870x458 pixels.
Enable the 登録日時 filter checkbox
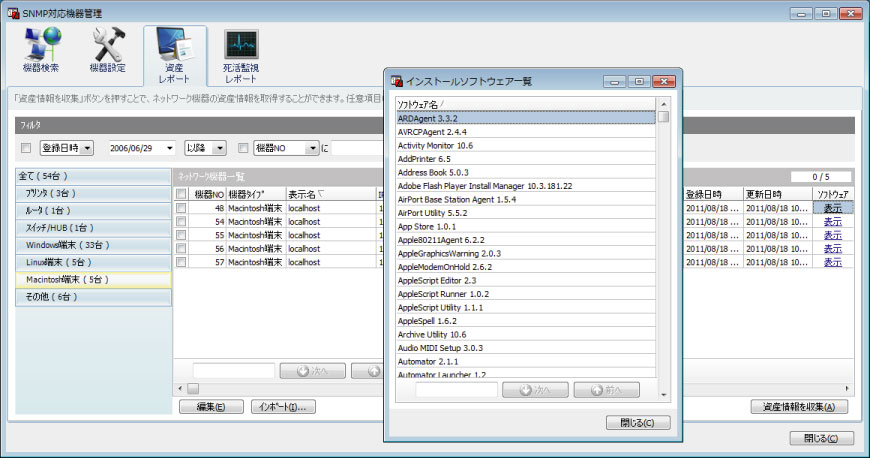(x=26, y=148)
